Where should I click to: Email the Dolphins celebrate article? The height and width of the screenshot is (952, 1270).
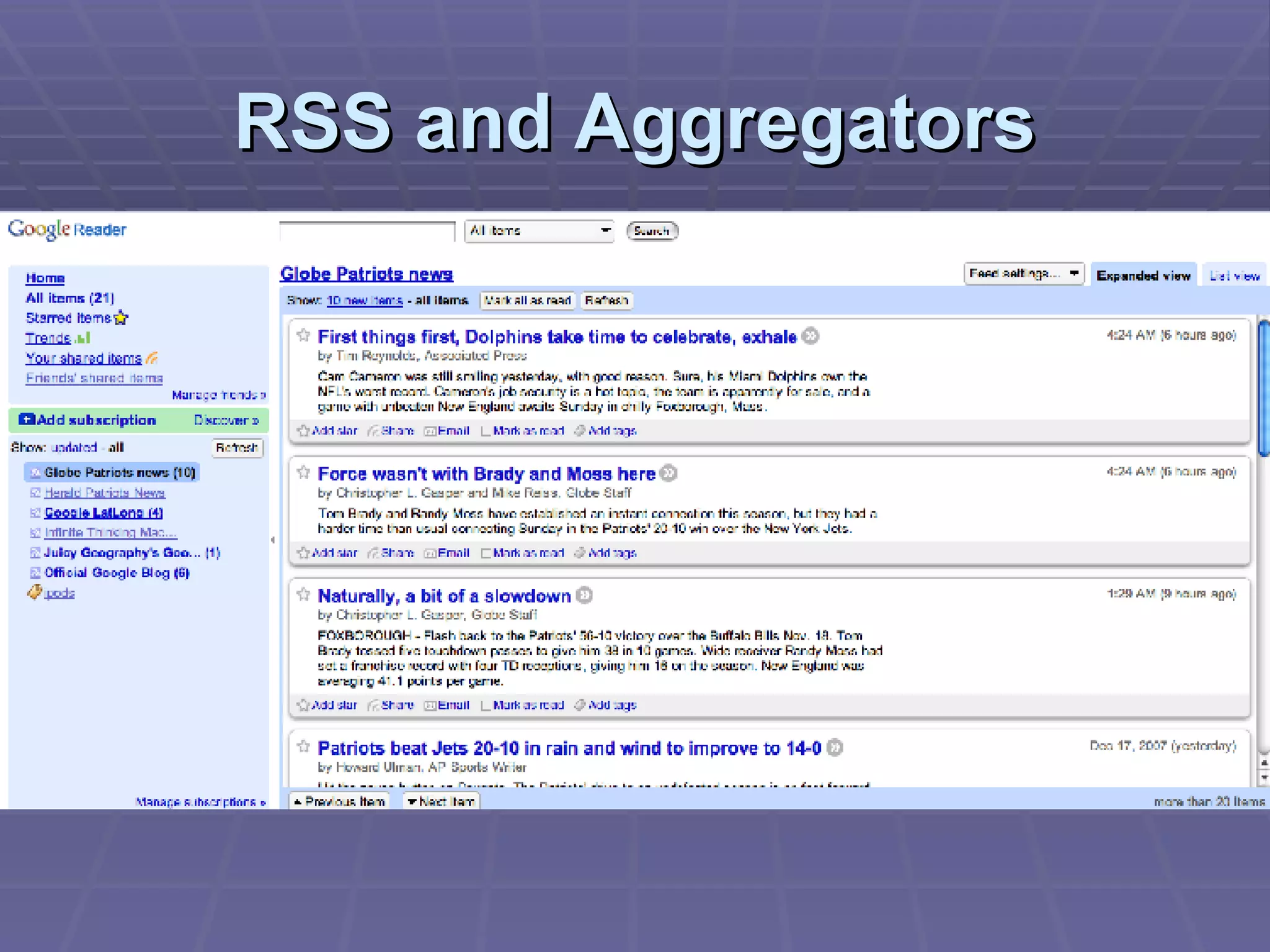[446, 431]
